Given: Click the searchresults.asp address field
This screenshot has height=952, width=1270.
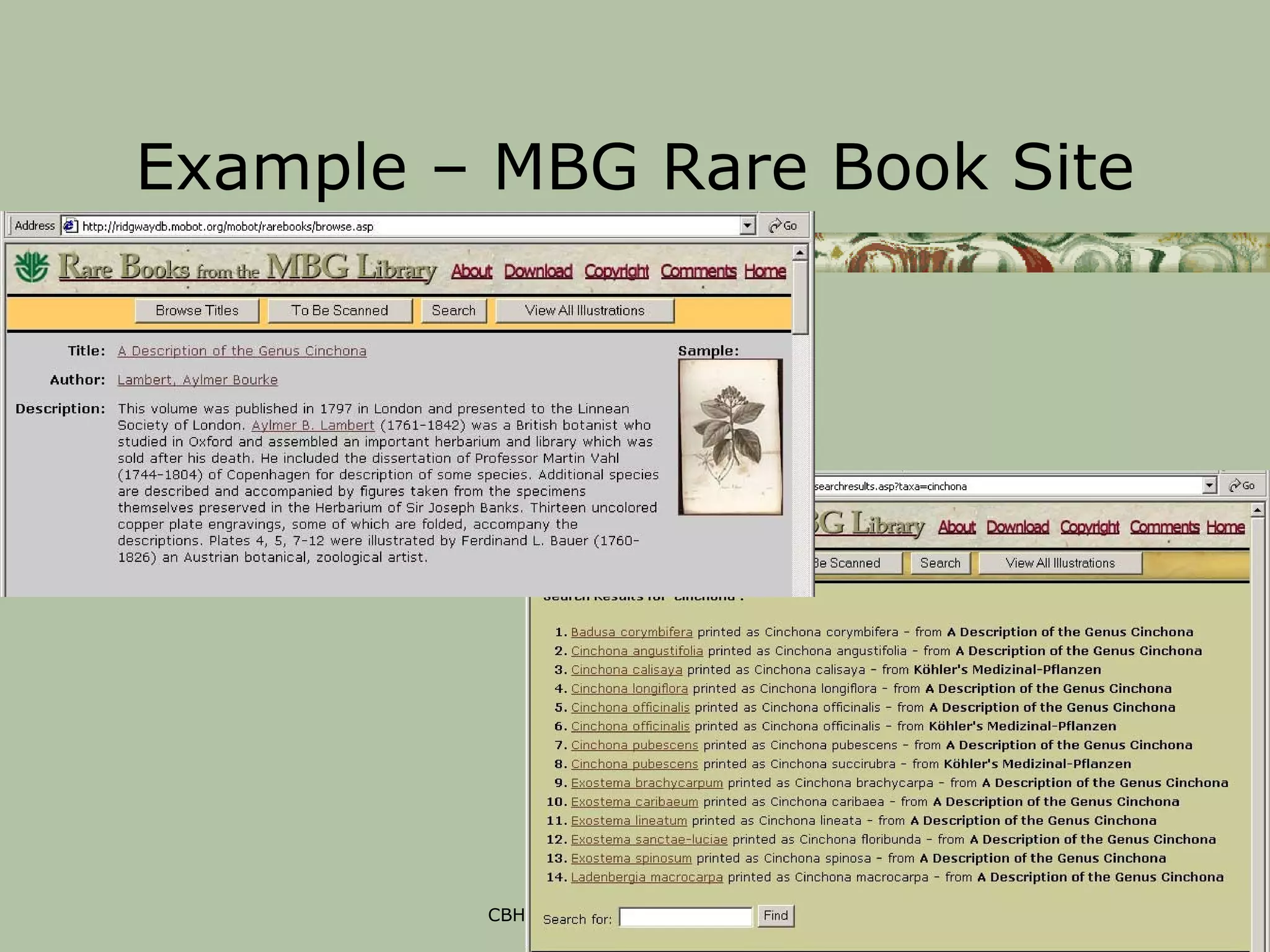Looking at the screenshot, I should click(x=1015, y=486).
